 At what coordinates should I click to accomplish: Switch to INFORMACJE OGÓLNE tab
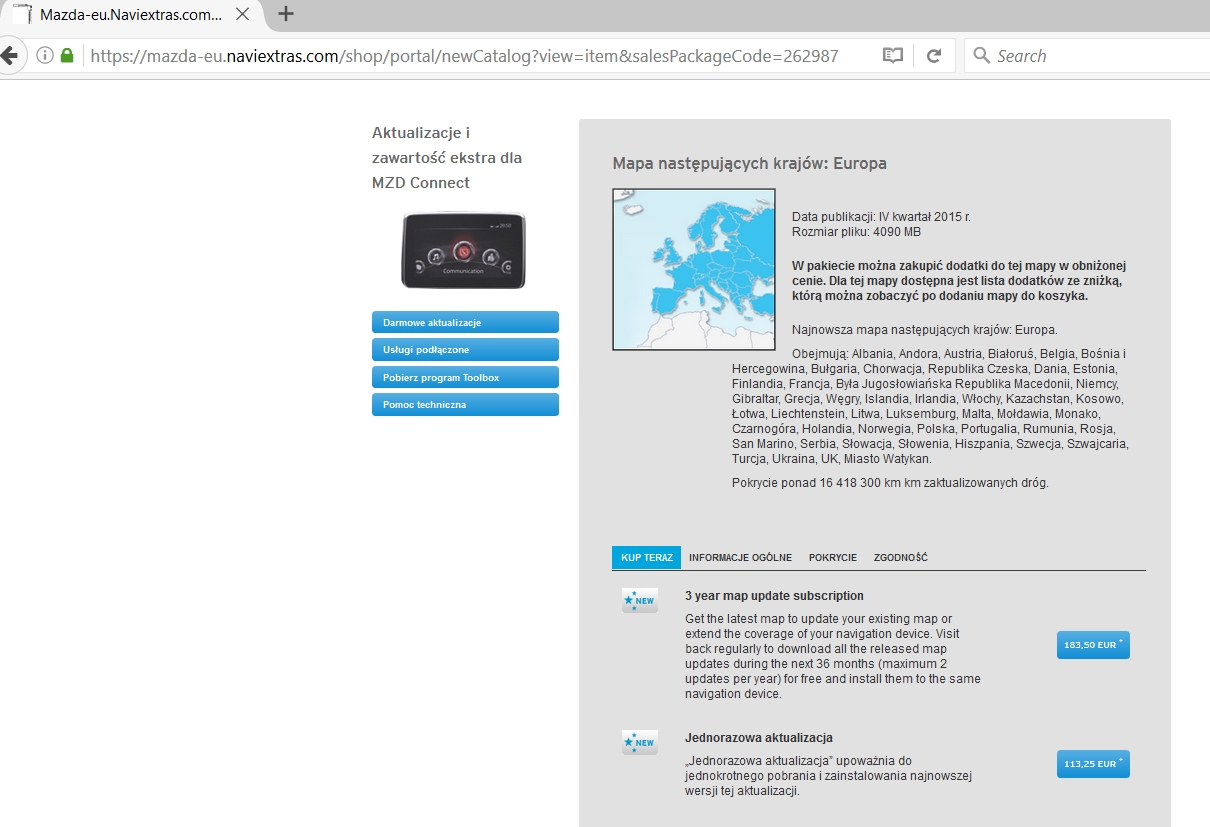tap(740, 558)
